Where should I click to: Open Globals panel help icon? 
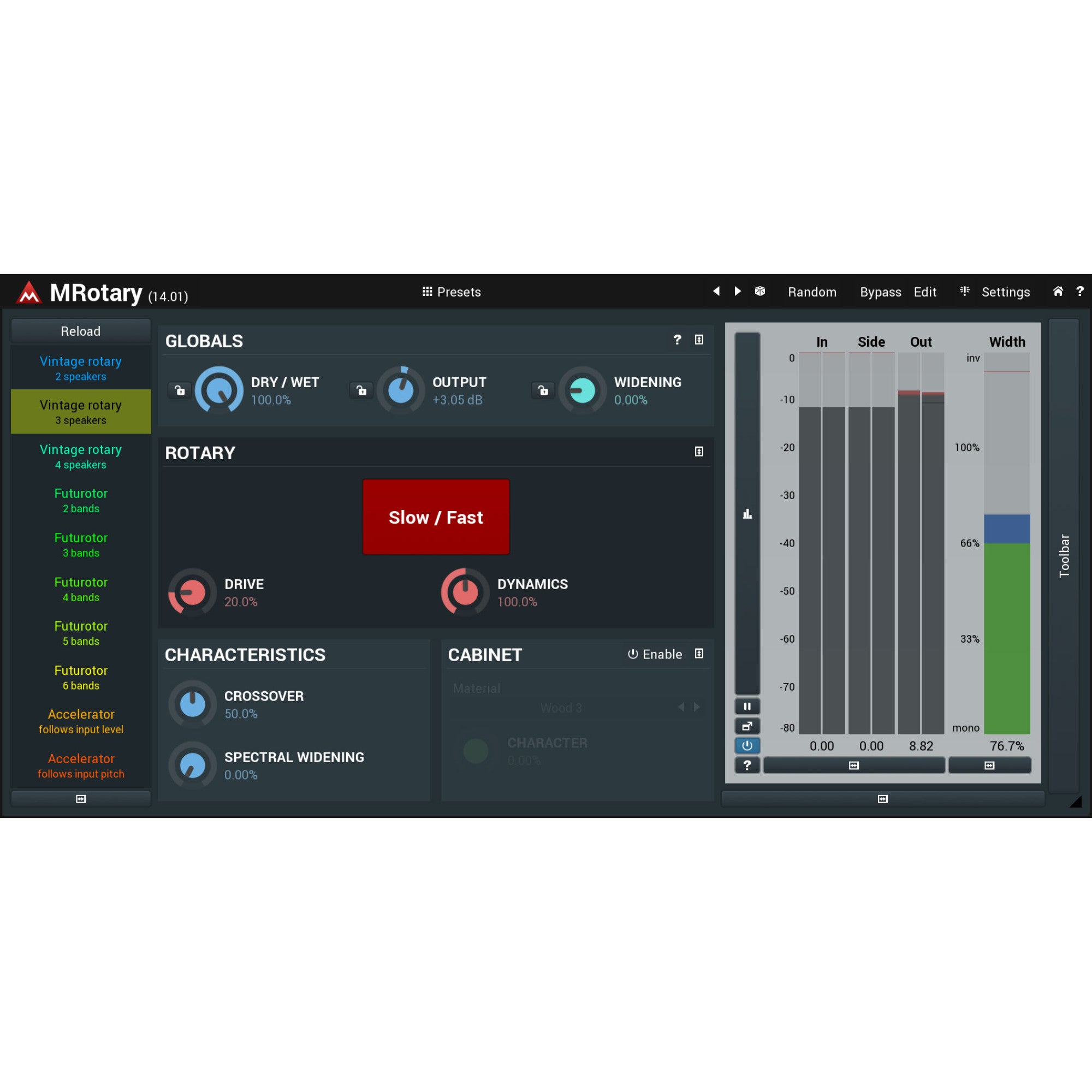[677, 339]
